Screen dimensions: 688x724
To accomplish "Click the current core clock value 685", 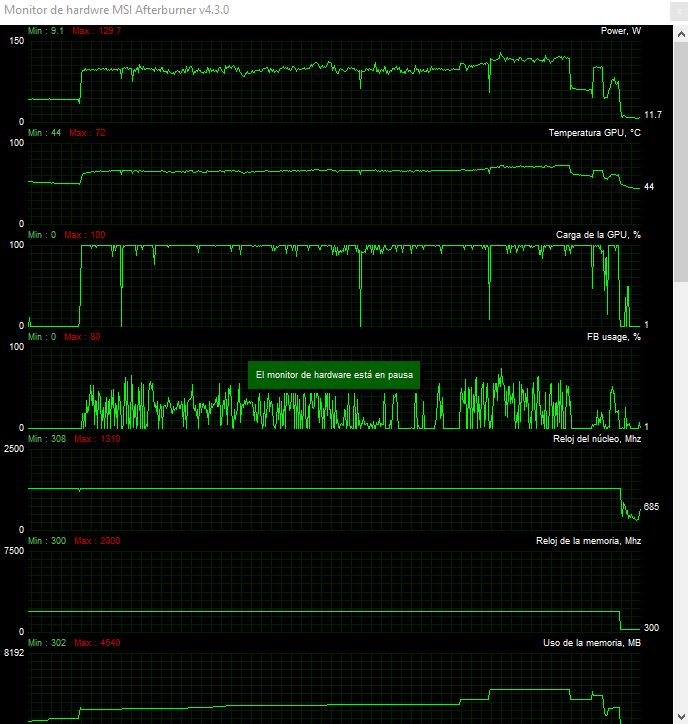I will 651,507.
